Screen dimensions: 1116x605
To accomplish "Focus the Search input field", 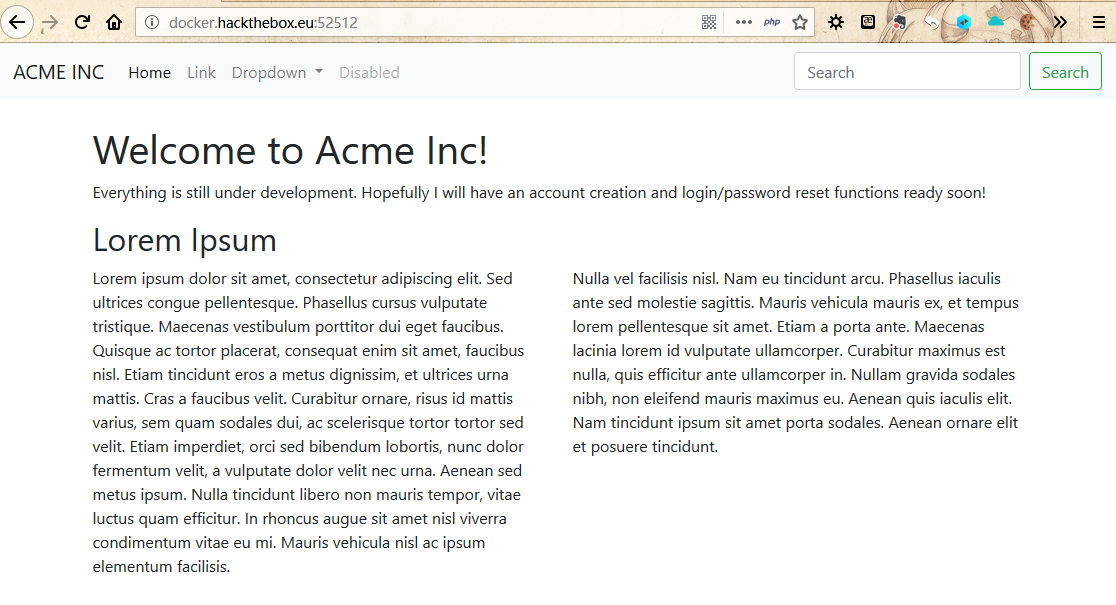I will [x=906, y=72].
